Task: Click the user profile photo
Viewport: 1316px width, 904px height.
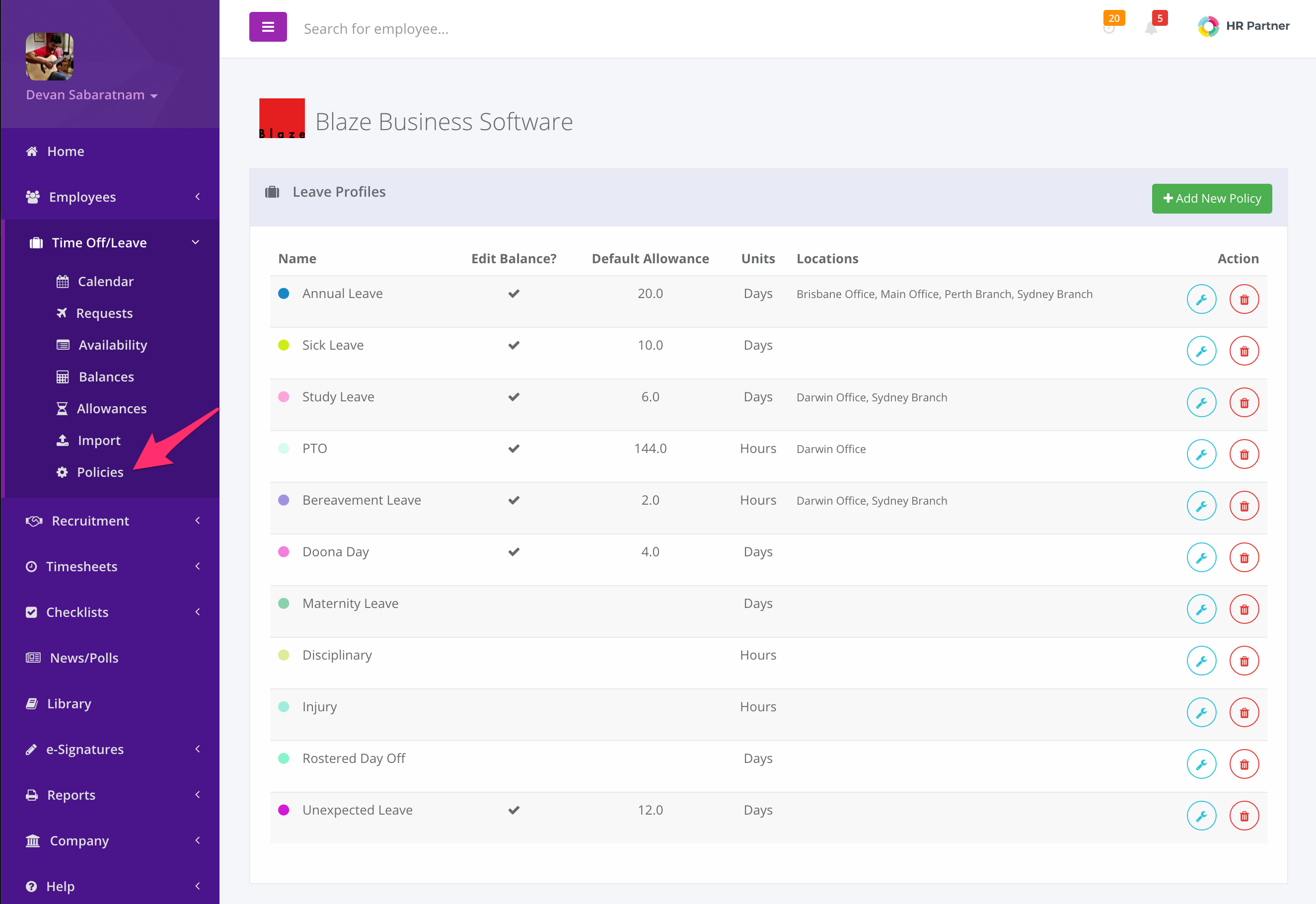Action: [50, 57]
